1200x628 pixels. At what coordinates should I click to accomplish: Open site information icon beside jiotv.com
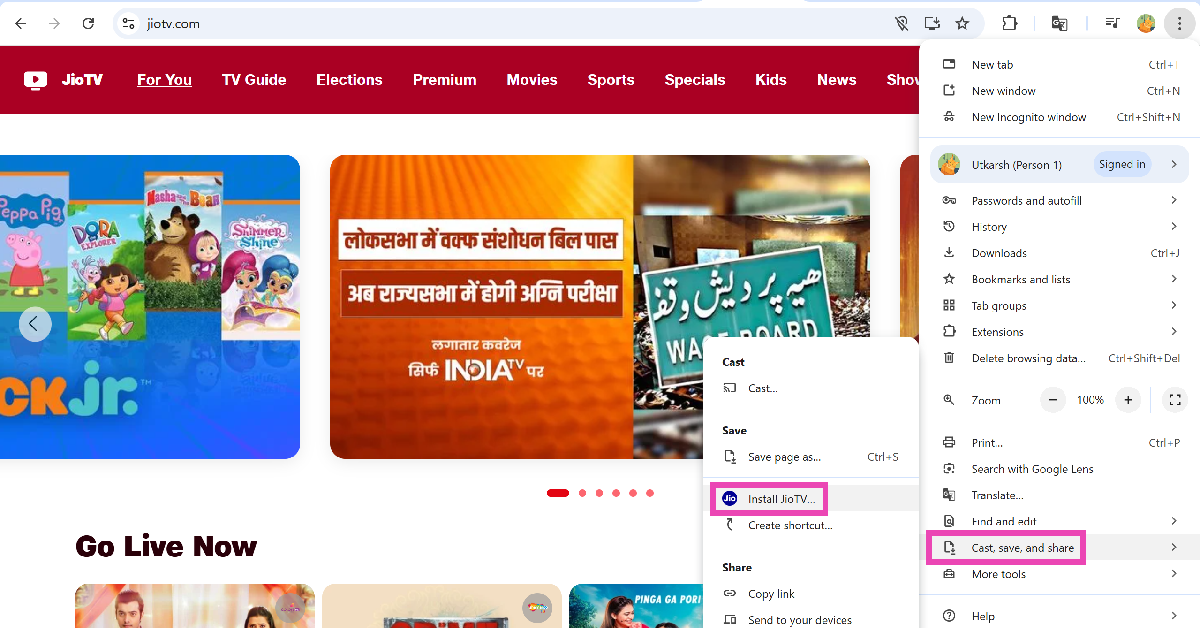(127, 23)
